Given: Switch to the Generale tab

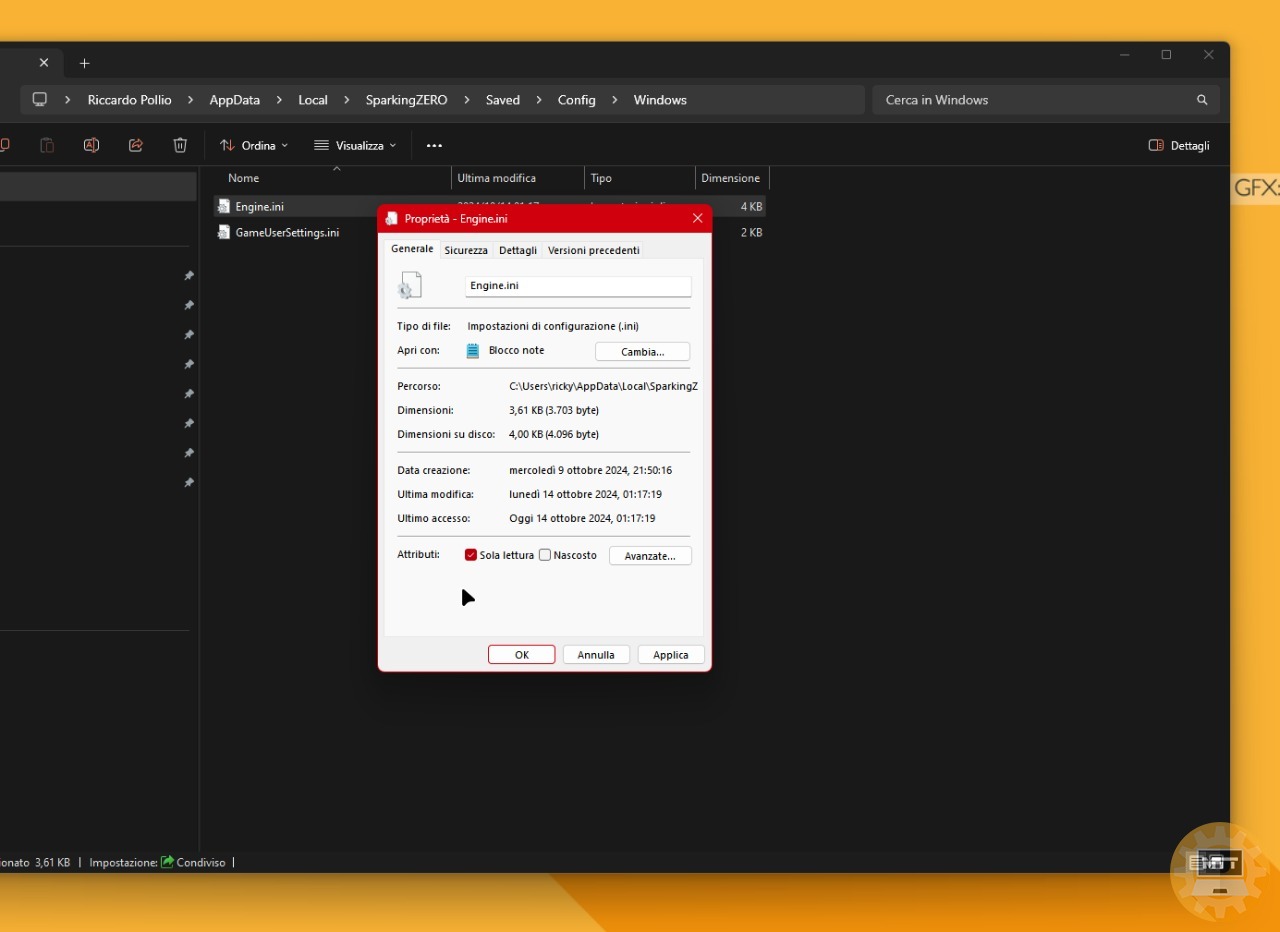Looking at the screenshot, I should [x=412, y=249].
